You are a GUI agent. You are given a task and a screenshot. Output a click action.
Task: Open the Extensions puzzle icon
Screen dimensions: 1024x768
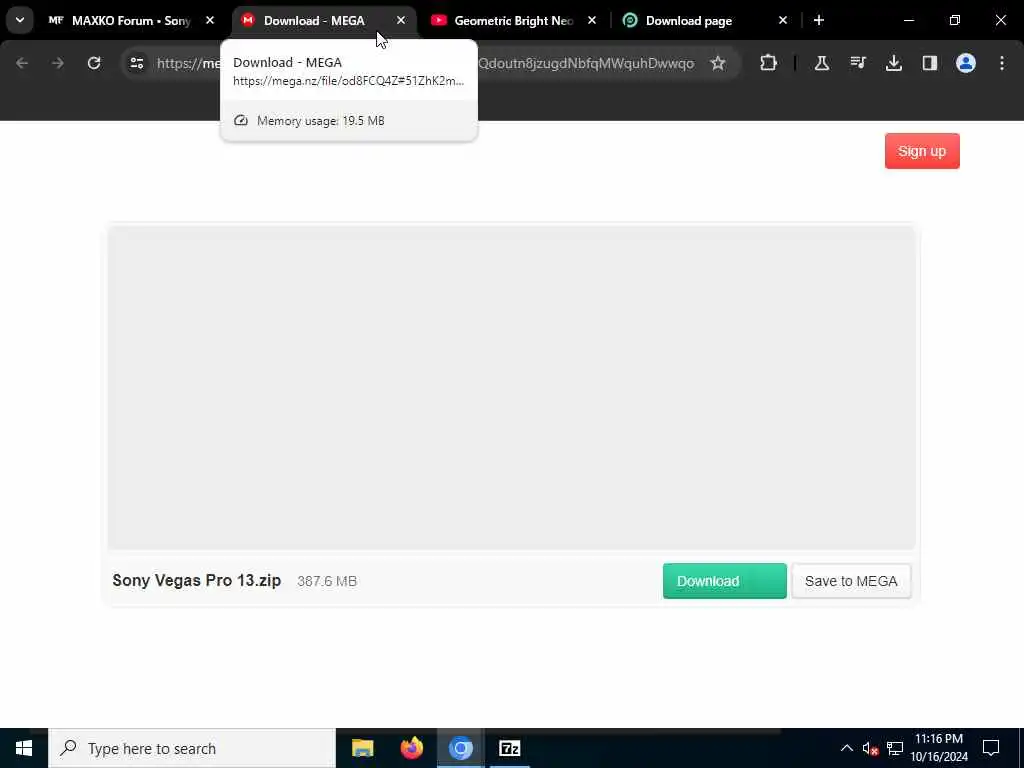[769, 63]
